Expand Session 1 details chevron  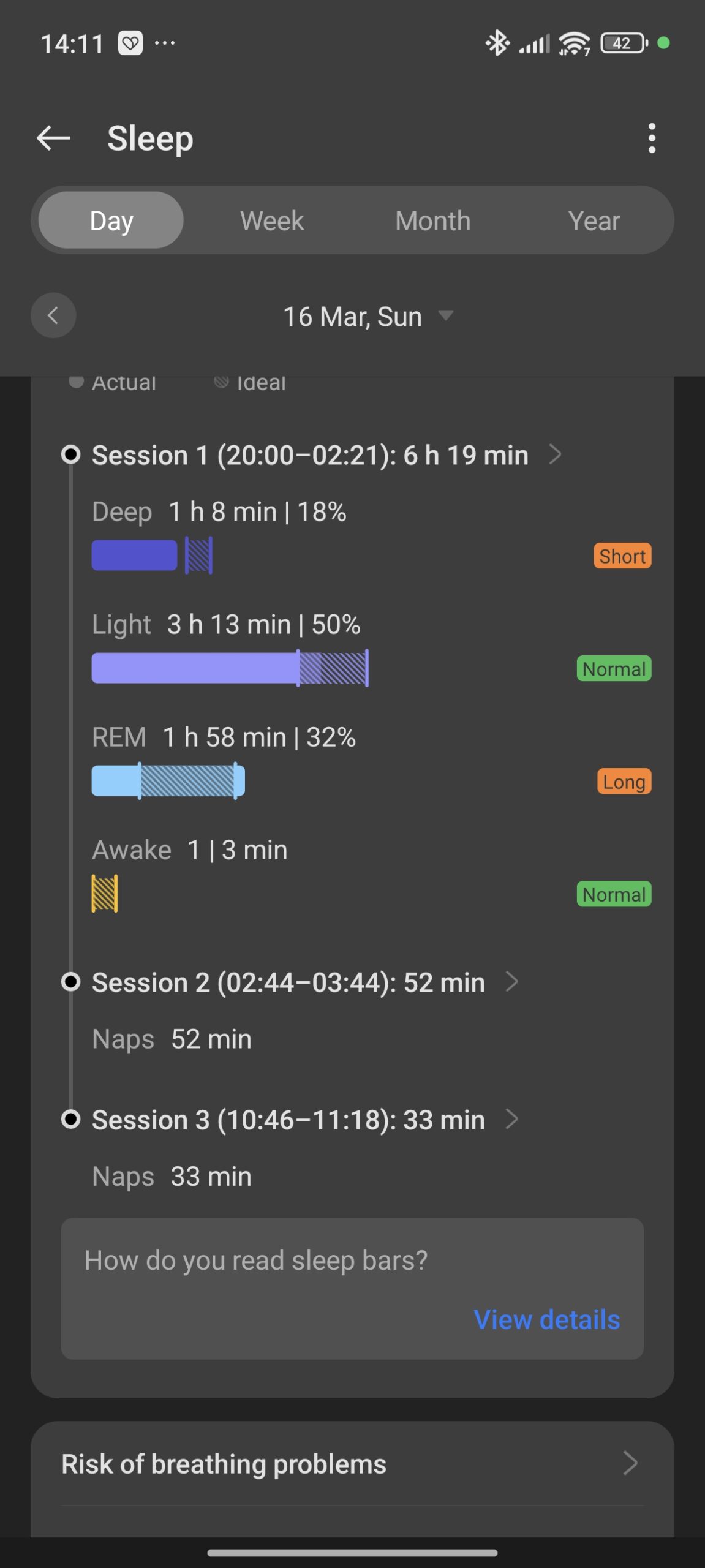click(555, 454)
